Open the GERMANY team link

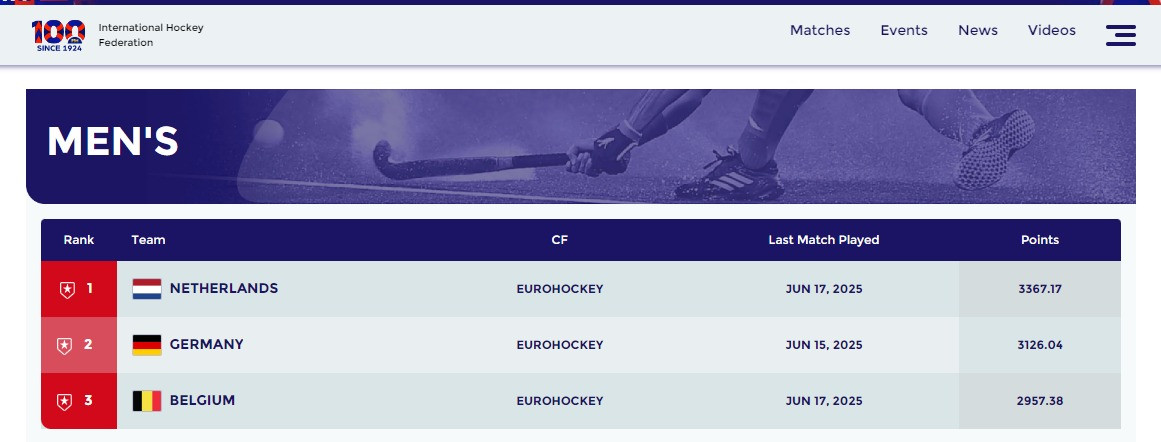pos(207,344)
